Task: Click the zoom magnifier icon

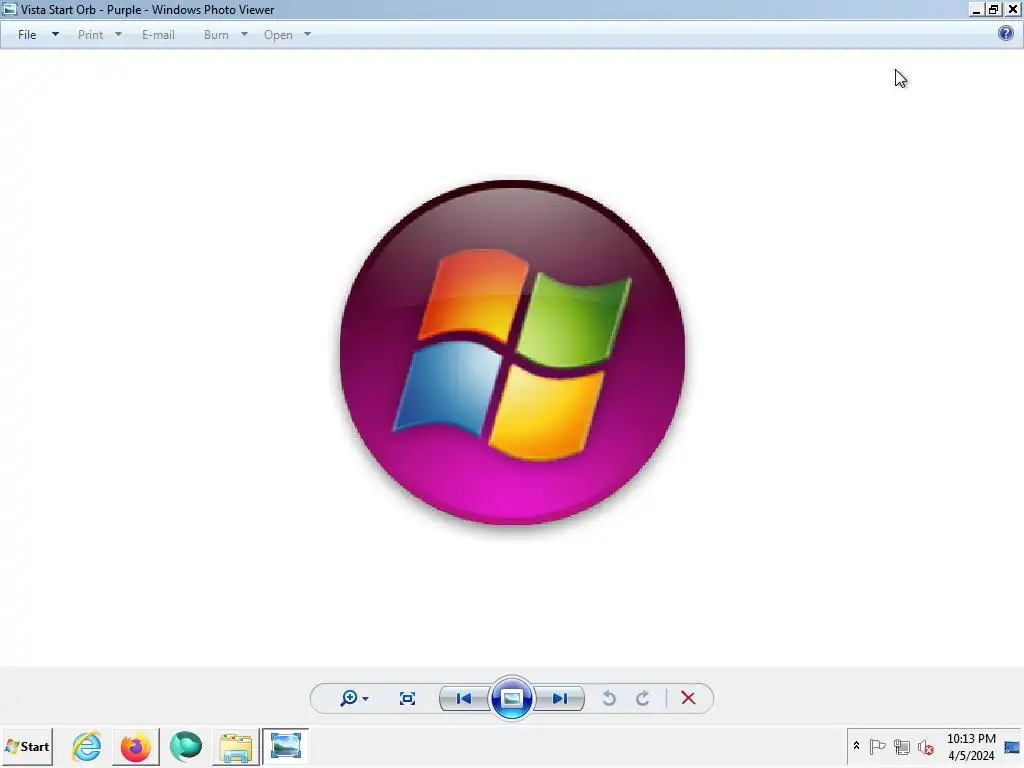Action: pyautogui.click(x=349, y=698)
